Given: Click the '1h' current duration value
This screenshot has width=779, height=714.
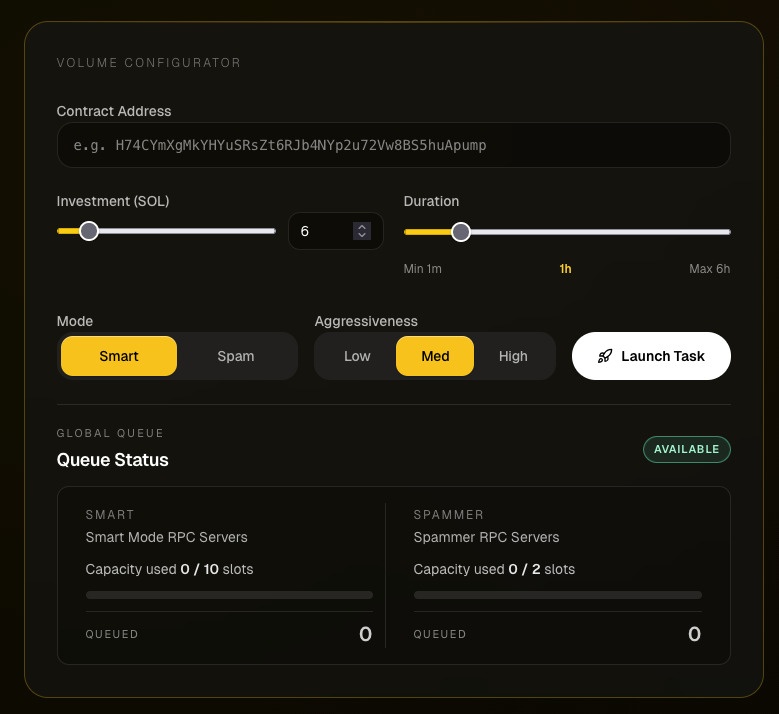Looking at the screenshot, I should (565, 269).
